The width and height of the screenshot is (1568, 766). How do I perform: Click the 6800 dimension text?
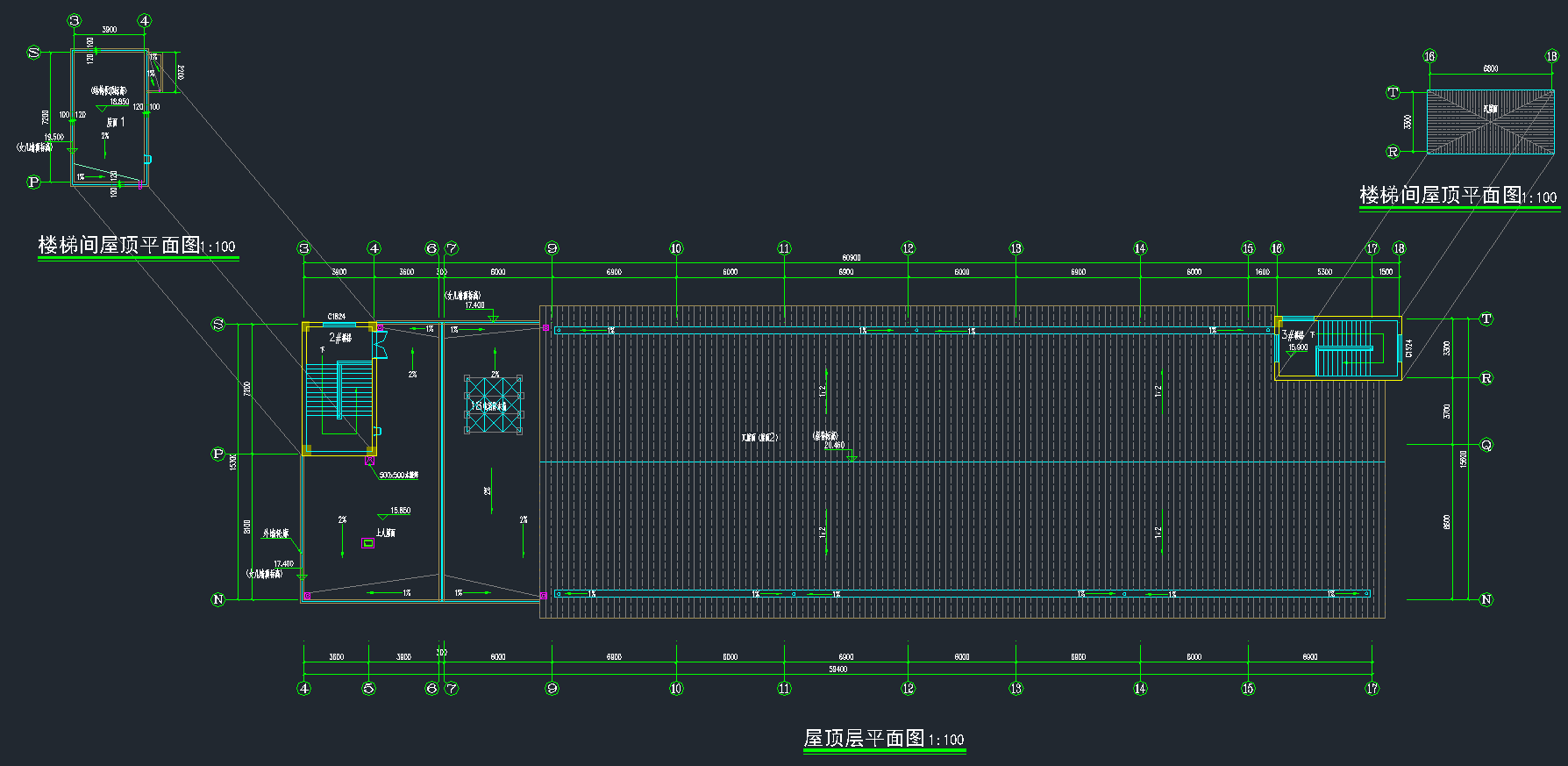coord(1491,68)
